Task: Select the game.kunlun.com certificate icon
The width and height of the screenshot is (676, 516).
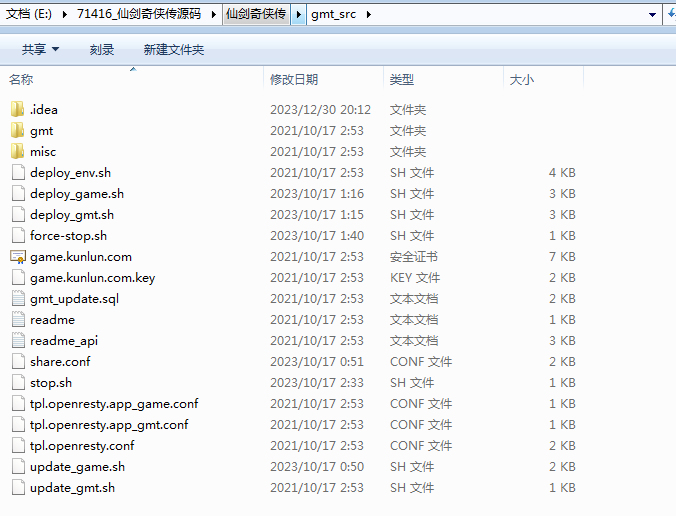Action: click(x=18, y=257)
